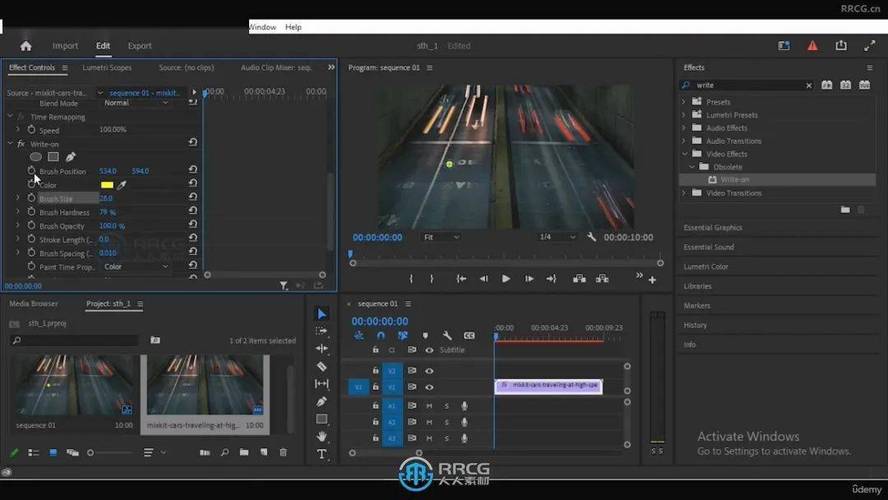Choose the Type tool

[x=321, y=454]
